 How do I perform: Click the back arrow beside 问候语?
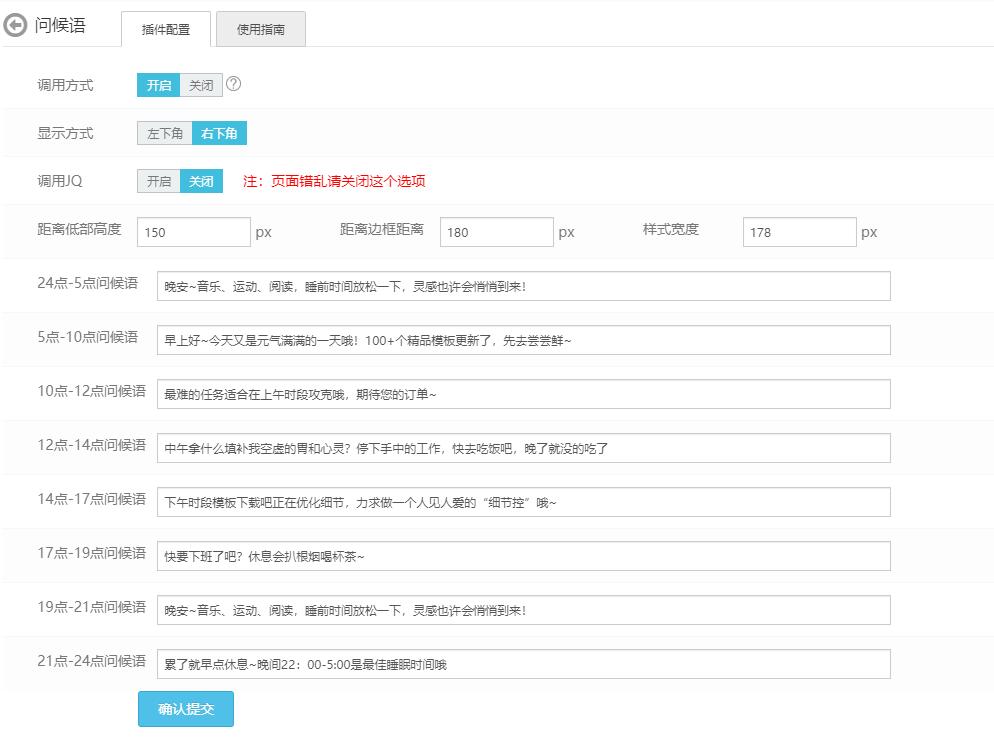pos(16,26)
